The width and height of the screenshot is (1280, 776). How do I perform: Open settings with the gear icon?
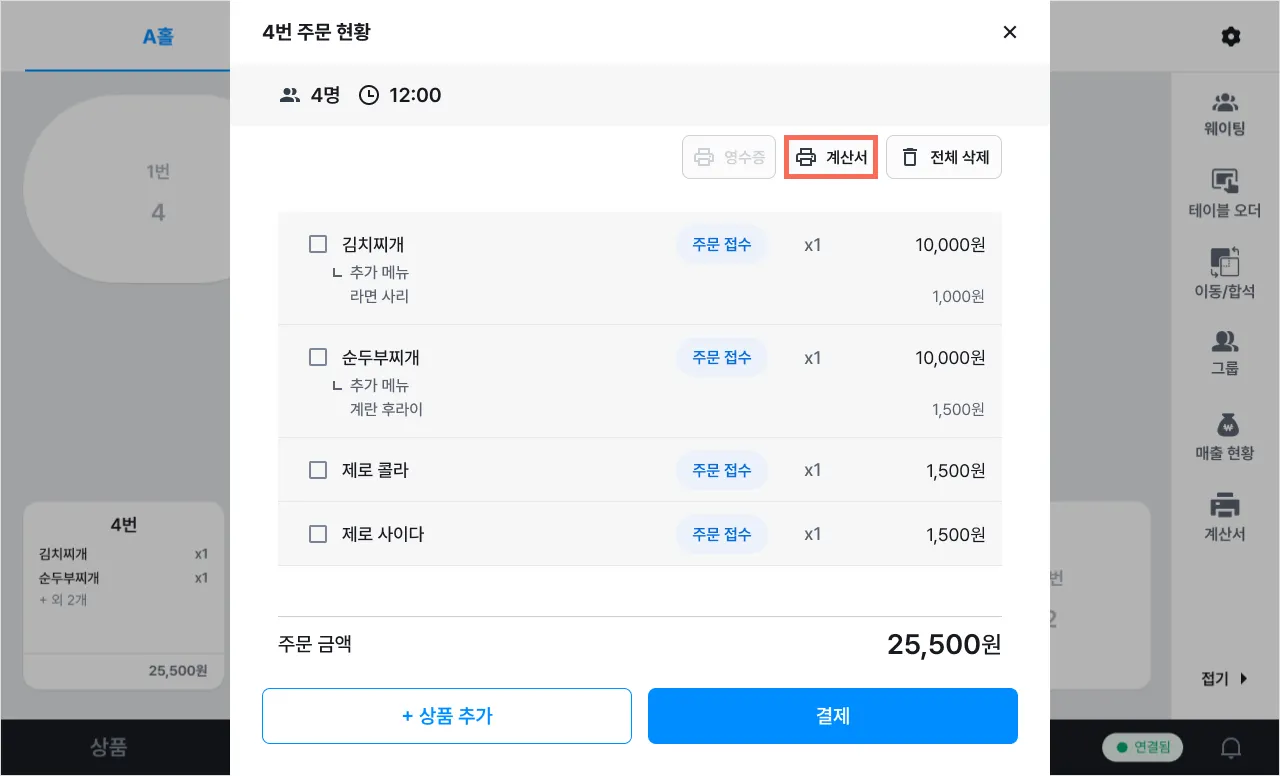pyautogui.click(x=1231, y=37)
